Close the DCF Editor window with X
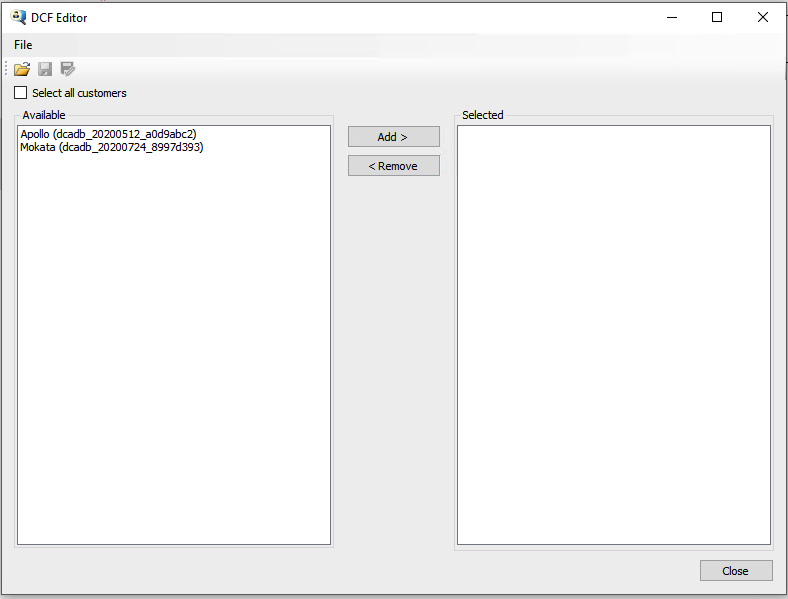 (762, 18)
